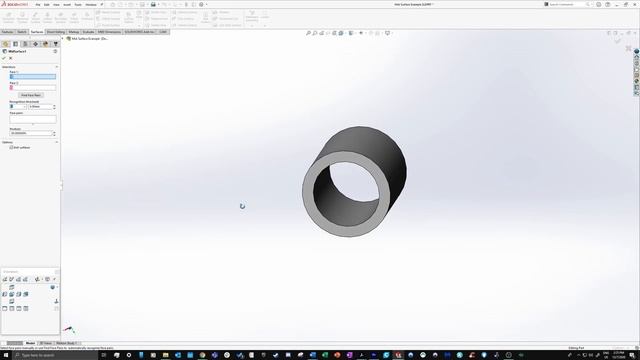Open help for the MidSurface1 PropertyManager
The width and height of the screenshot is (640, 360).
[55, 51]
